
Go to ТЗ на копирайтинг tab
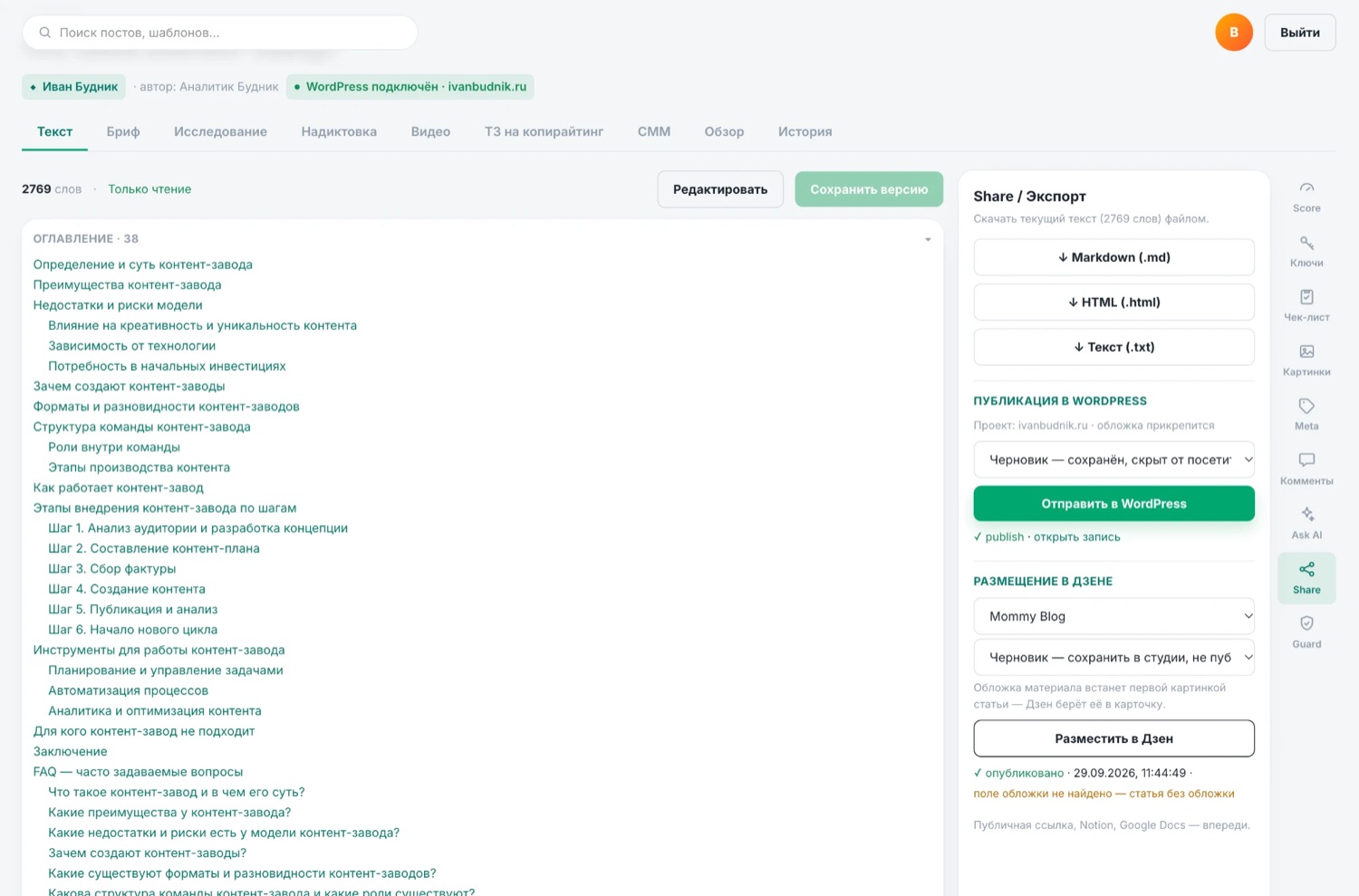[x=544, y=131]
